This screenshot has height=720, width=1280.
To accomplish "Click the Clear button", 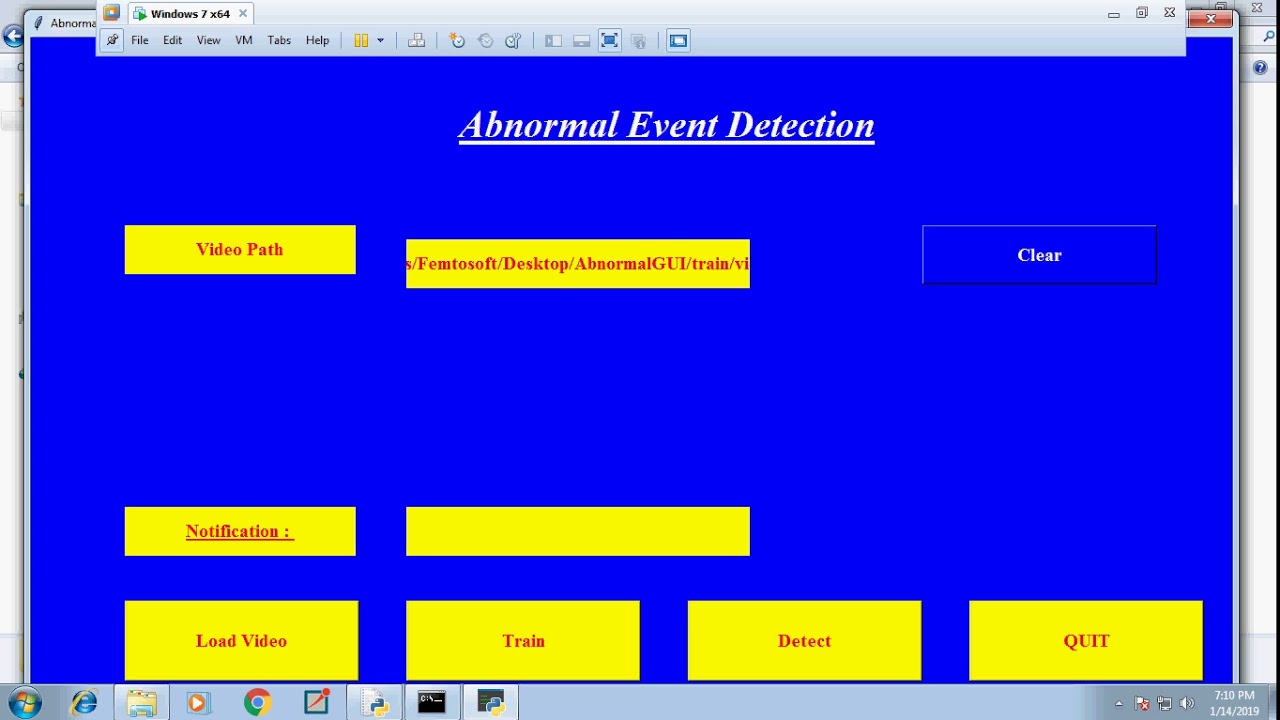I will pyautogui.click(x=1039, y=255).
